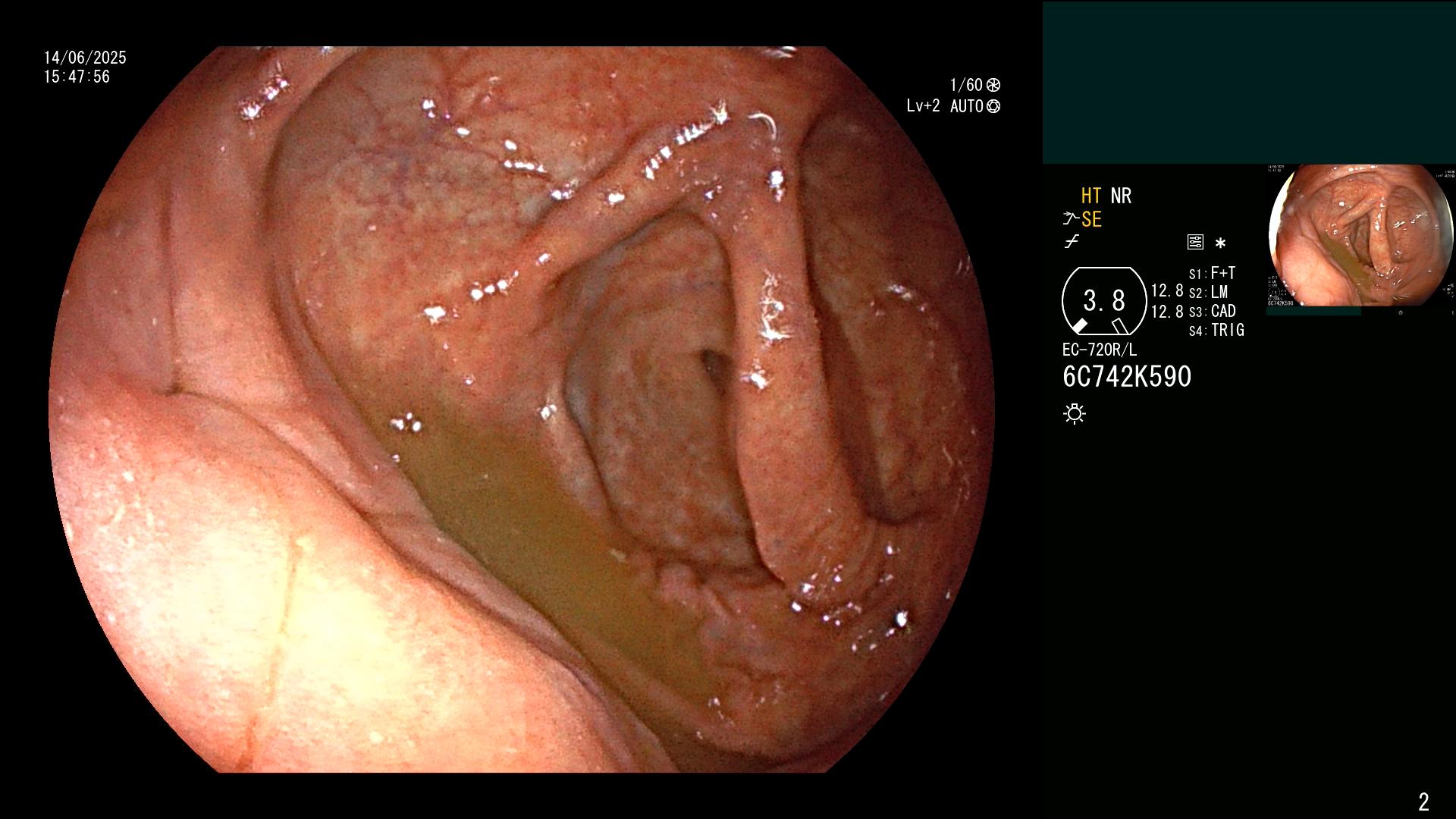Click switch assignment S2: LM
Viewport: 1456px width, 819px height.
(1208, 292)
